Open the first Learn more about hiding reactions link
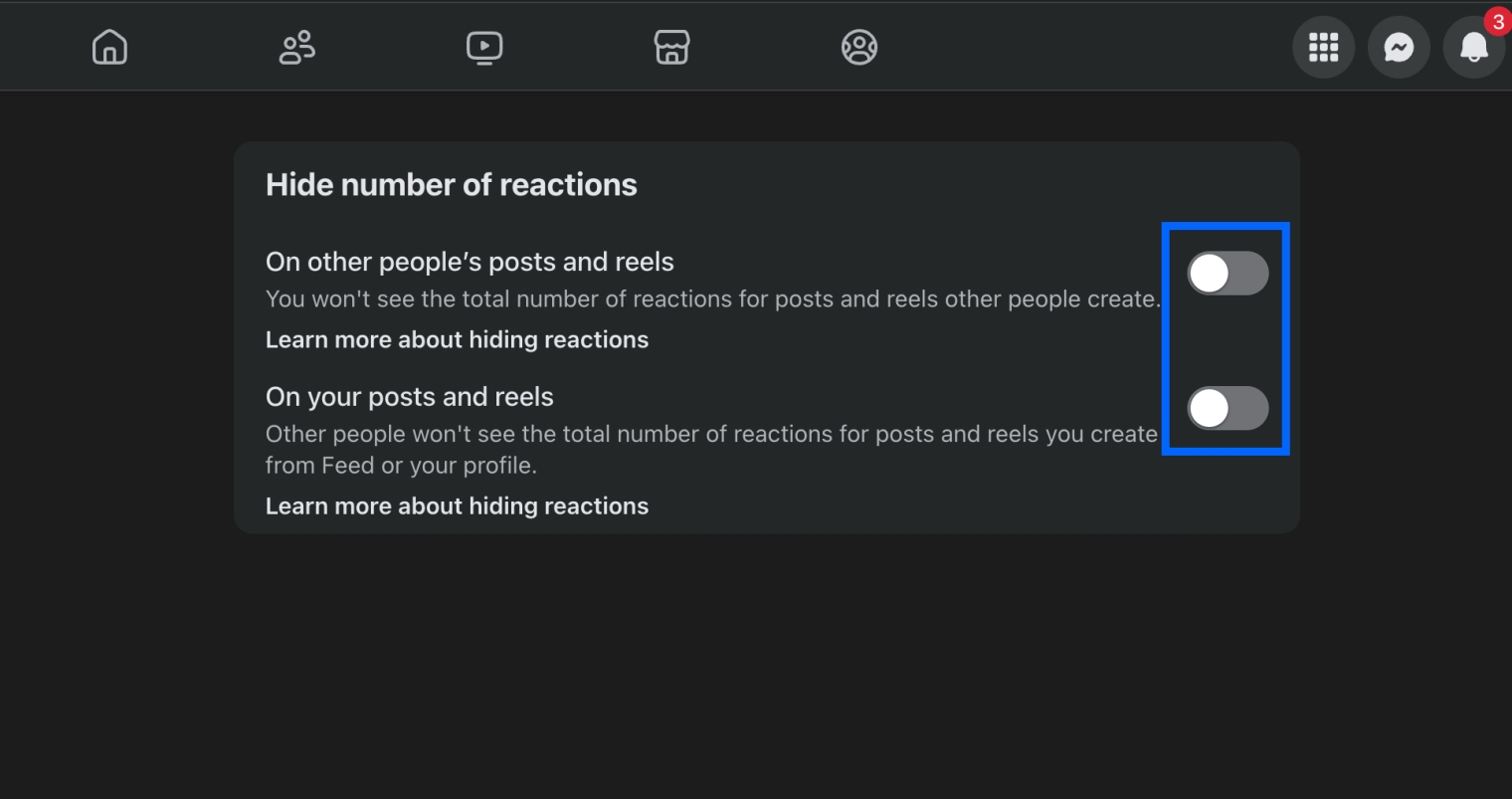The width and height of the screenshot is (1512, 799). pyautogui.click(x=457, y=339)
